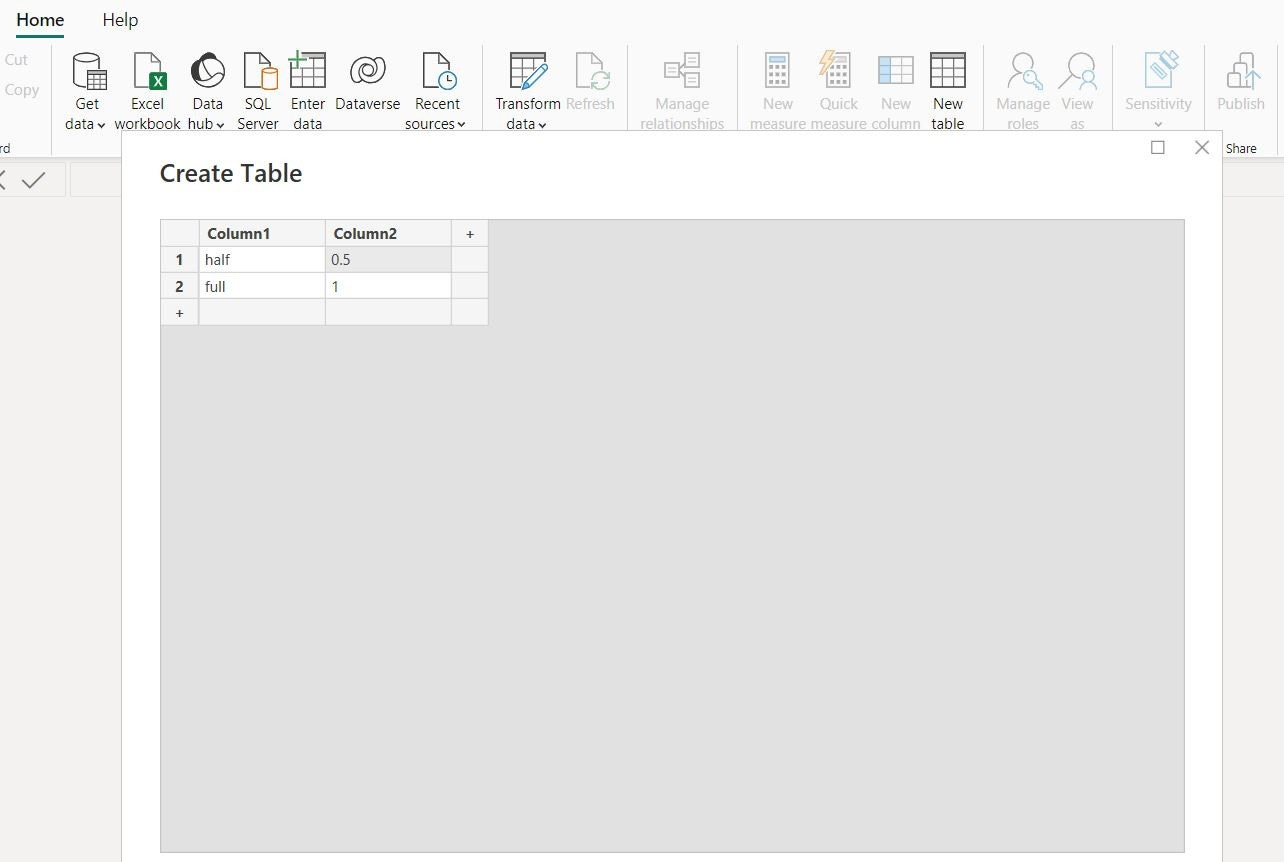Select Enter data on the ribbon

click(x=307, y=90)
